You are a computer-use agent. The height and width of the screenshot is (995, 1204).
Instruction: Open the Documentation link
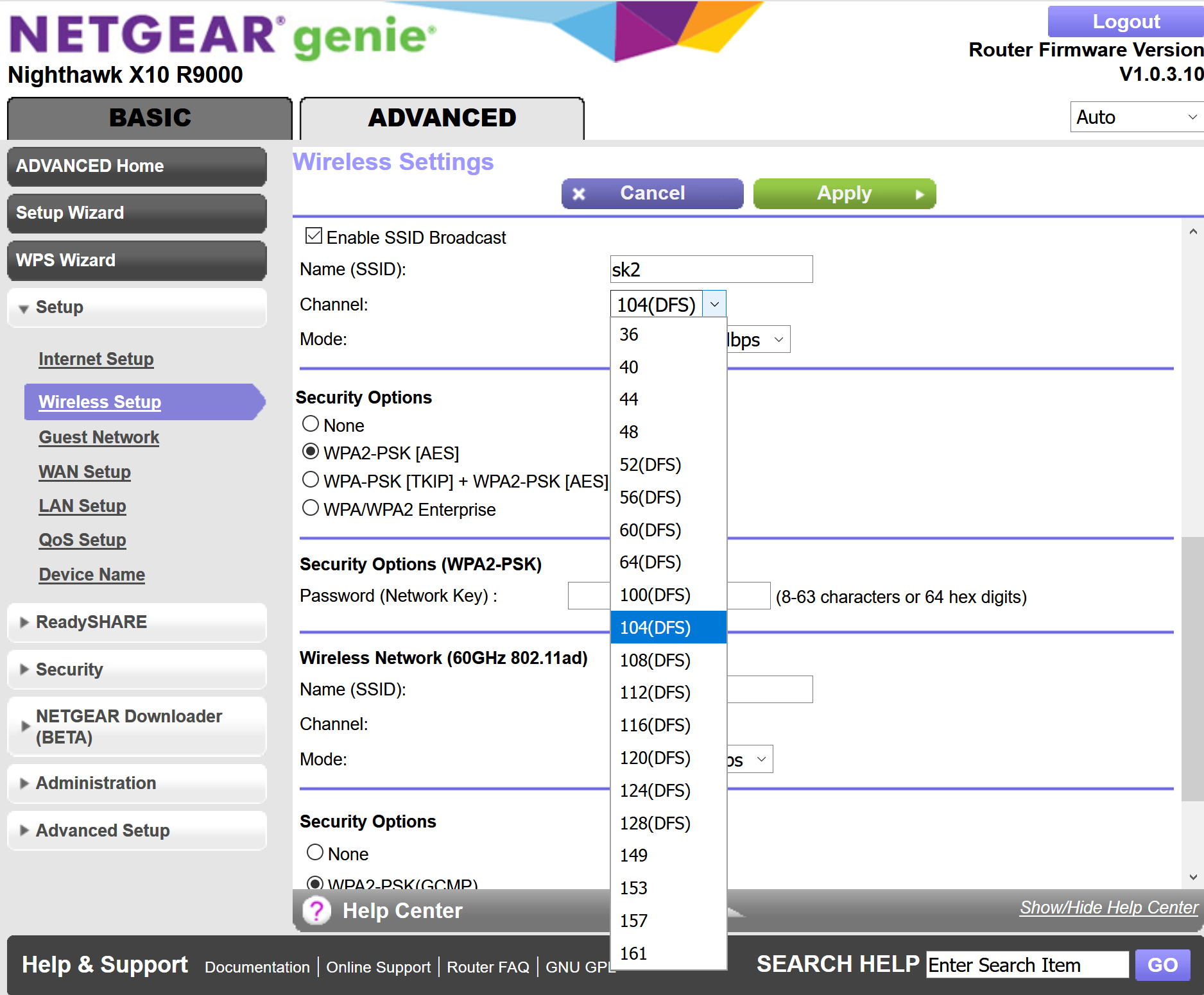point(257,967)
